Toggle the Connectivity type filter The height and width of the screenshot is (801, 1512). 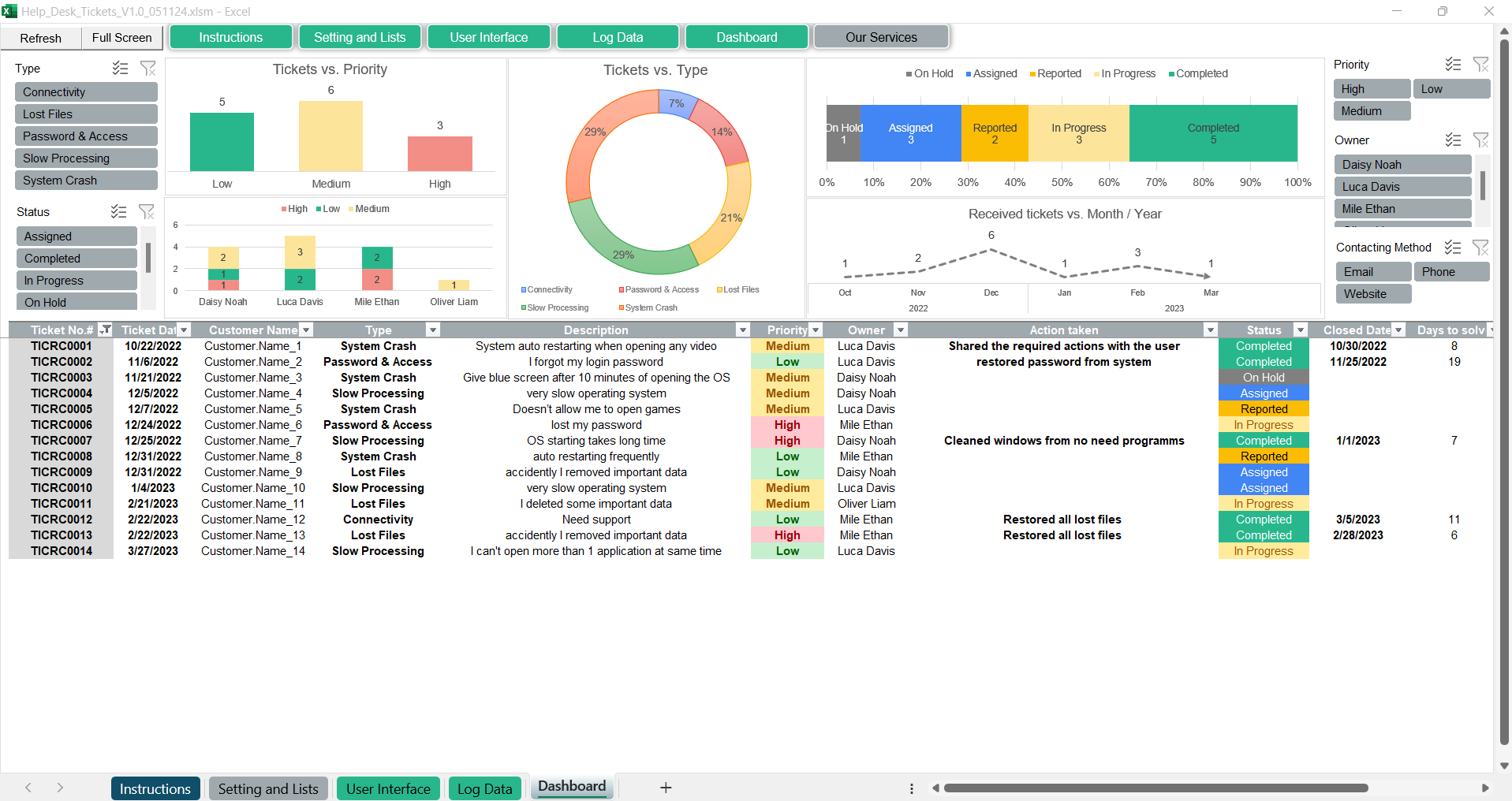[x=86, y=92]
